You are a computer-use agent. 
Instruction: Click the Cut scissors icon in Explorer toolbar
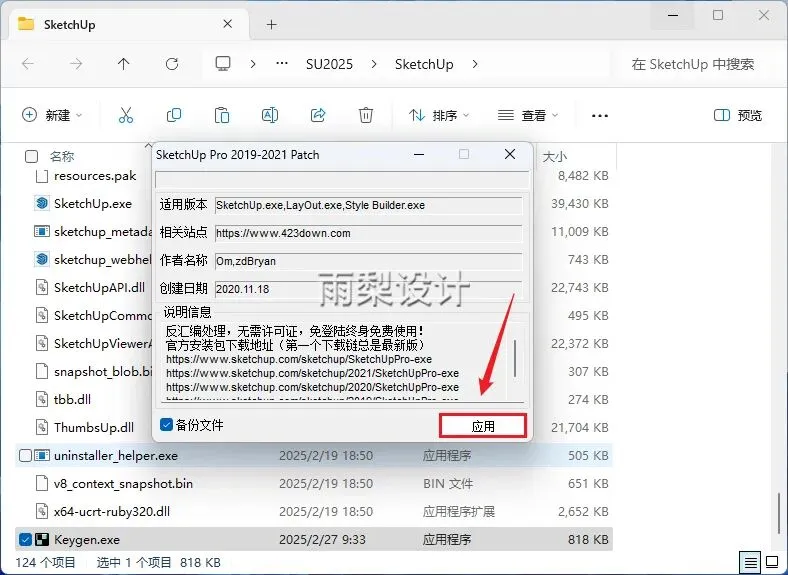click(x=126, y=115)
